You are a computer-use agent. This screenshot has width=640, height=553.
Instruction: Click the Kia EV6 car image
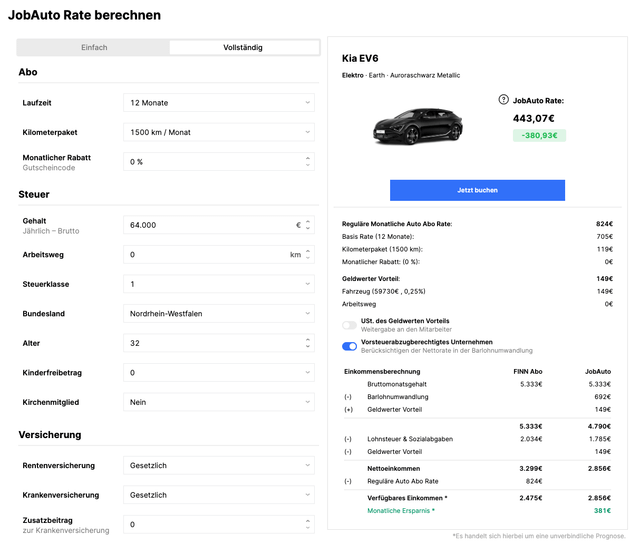point(418,126)
